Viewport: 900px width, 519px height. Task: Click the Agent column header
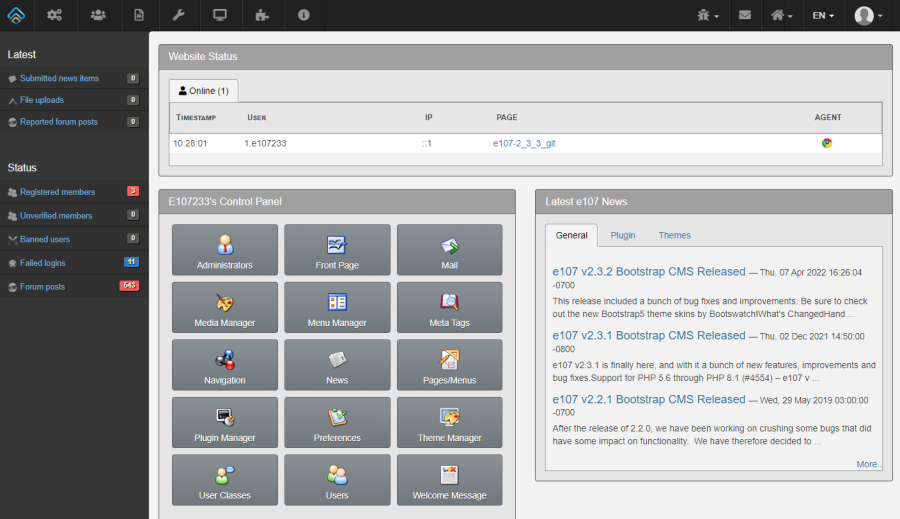(828, 118)
